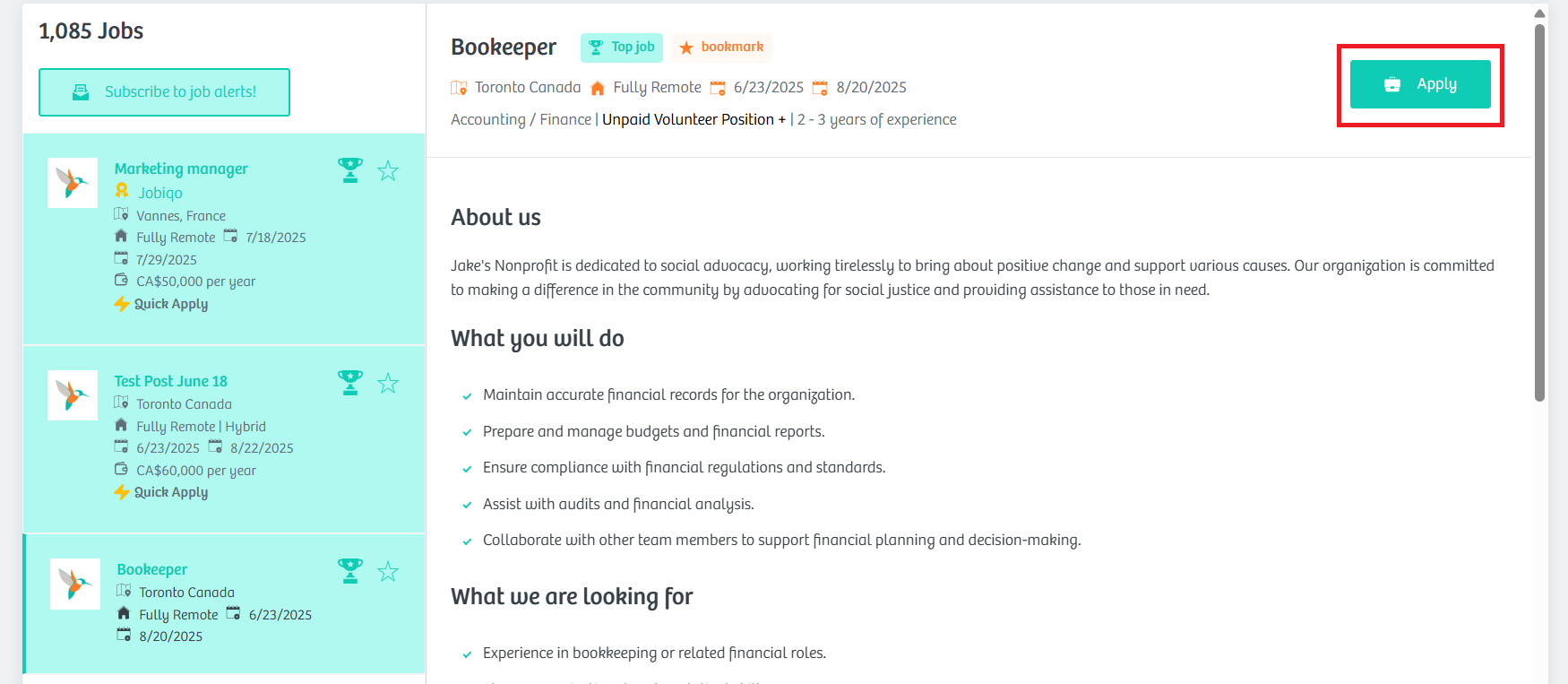The width and height of the screenshot is (1568, 684).
Task: Open the Test Post June 18 listing
Action: point(170,381)
